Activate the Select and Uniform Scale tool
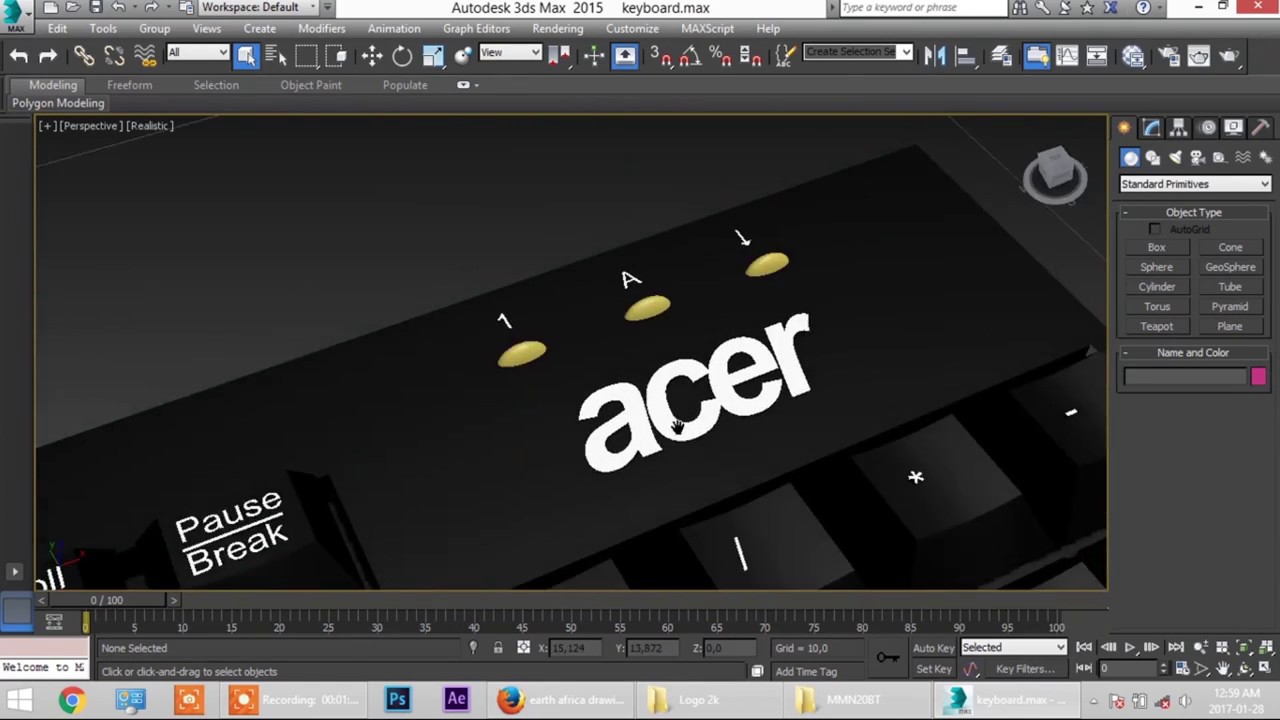Image resolution: width=1280 pixels, height=720 pixels. [433, 56]
